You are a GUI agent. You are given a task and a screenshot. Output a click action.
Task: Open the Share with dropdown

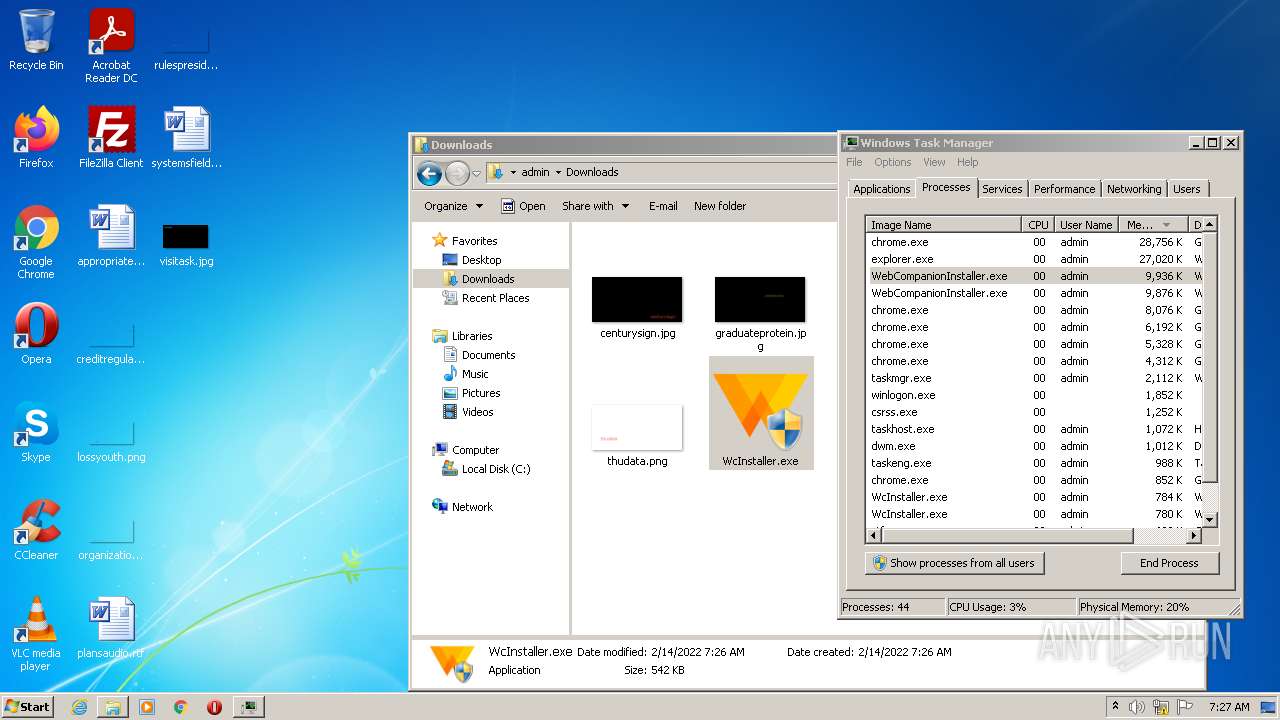[596, 206]
